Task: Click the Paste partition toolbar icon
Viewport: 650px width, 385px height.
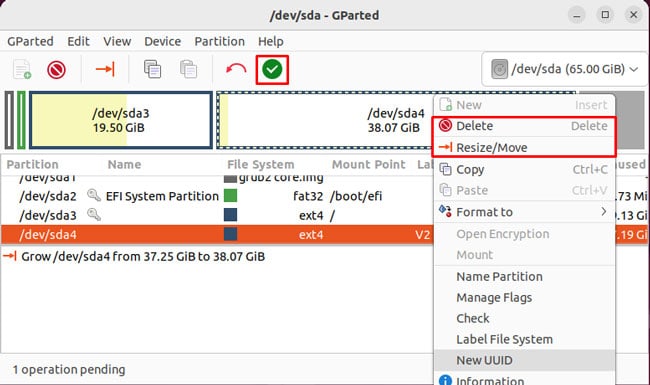Action: point(189,69)
